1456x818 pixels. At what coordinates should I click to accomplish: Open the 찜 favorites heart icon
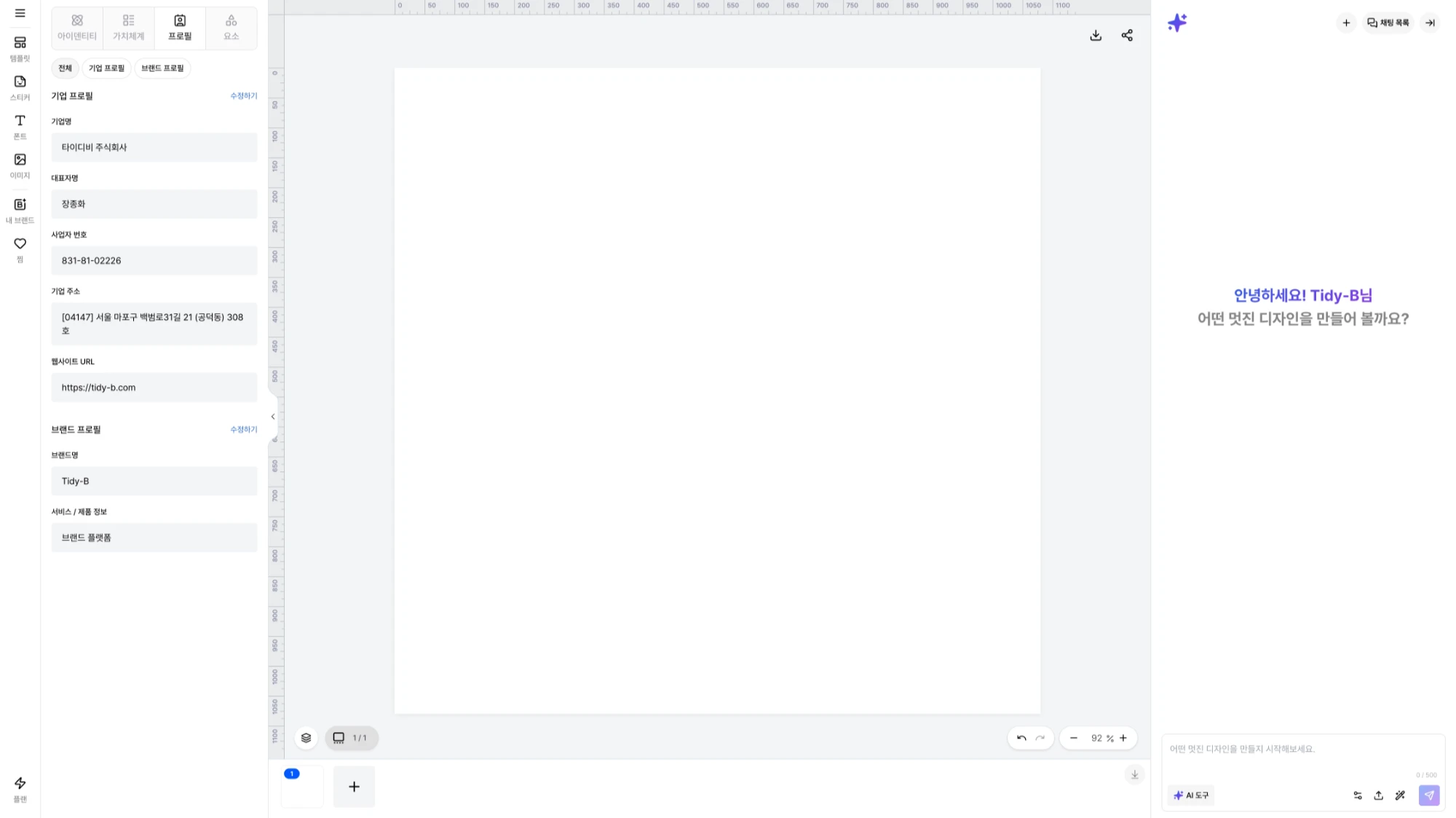(20, 249)
